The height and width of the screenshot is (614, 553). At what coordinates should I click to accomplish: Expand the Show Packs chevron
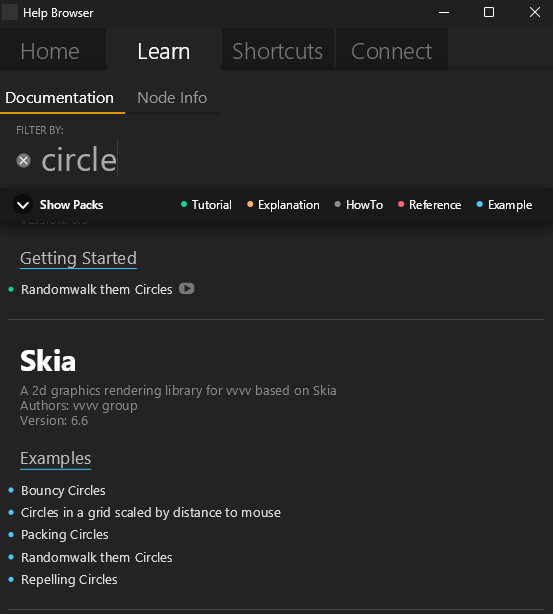pos(23,204)
